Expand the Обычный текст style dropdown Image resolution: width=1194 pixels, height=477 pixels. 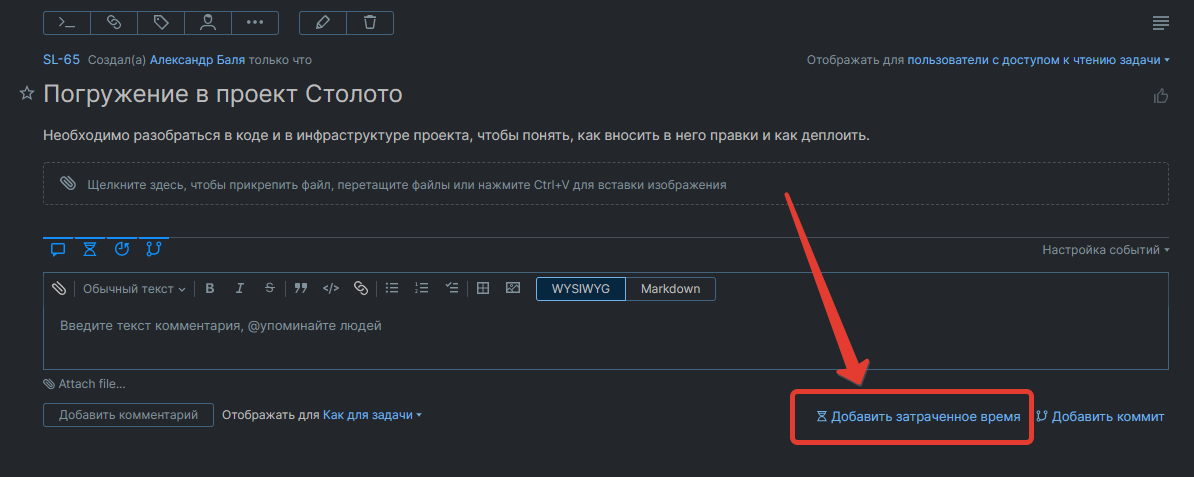134,289
